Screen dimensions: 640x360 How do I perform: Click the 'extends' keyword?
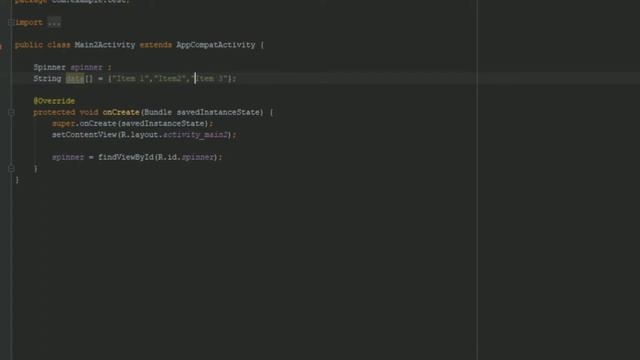156,45
